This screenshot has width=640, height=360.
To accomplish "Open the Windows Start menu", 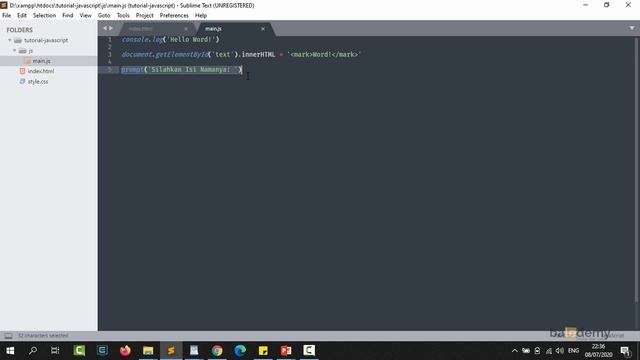I will 10,351.
